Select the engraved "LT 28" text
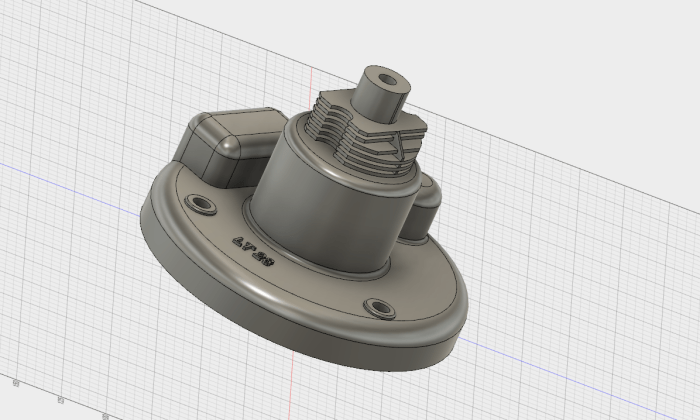 coord(253,249)
